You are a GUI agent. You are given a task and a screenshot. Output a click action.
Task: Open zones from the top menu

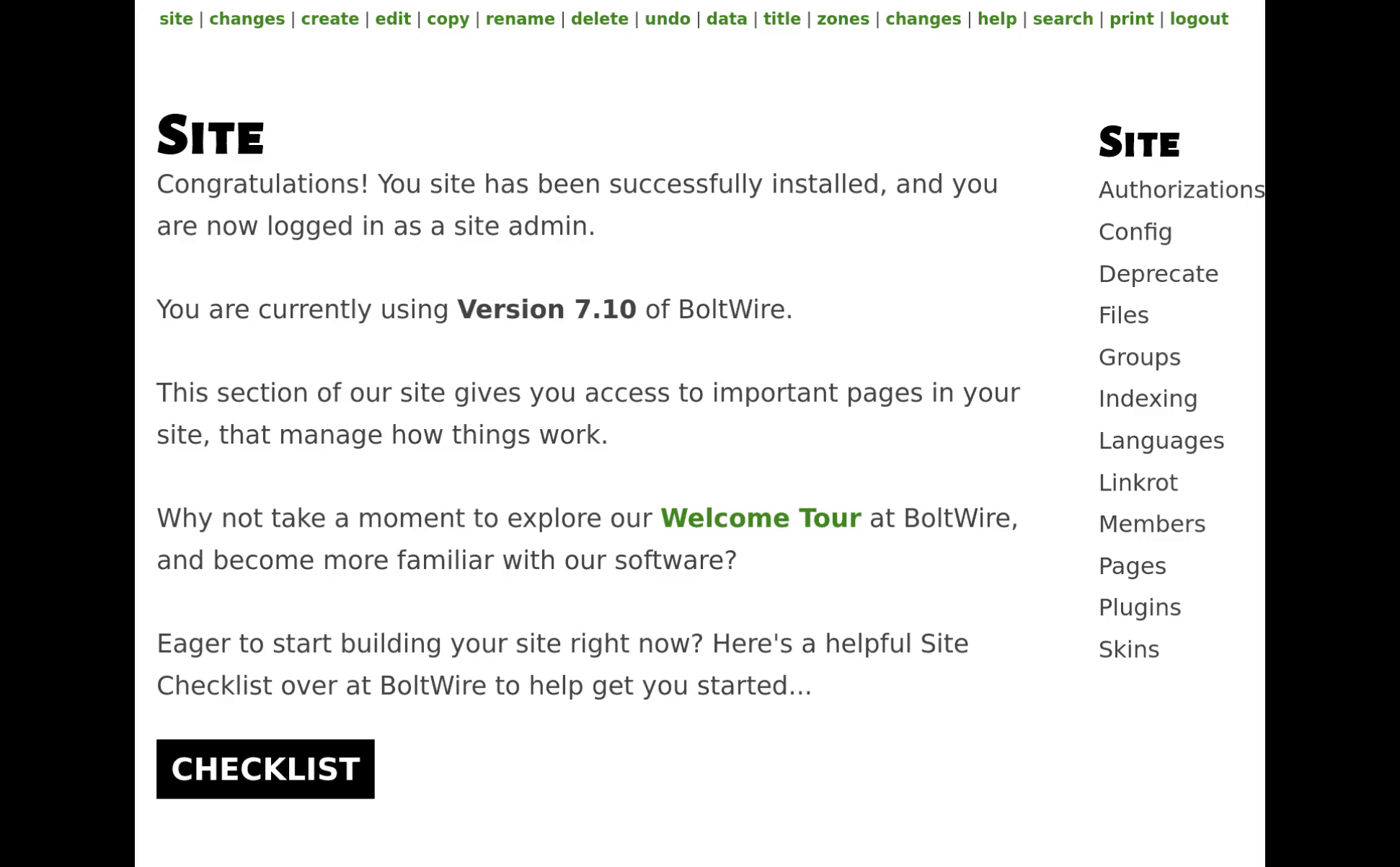coord(842,19)
